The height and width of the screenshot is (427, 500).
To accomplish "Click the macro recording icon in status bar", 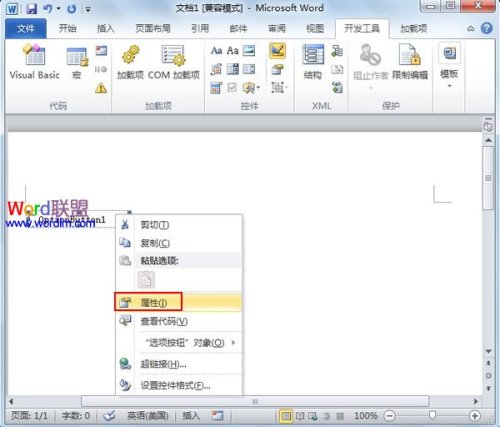I will (217, 416).
